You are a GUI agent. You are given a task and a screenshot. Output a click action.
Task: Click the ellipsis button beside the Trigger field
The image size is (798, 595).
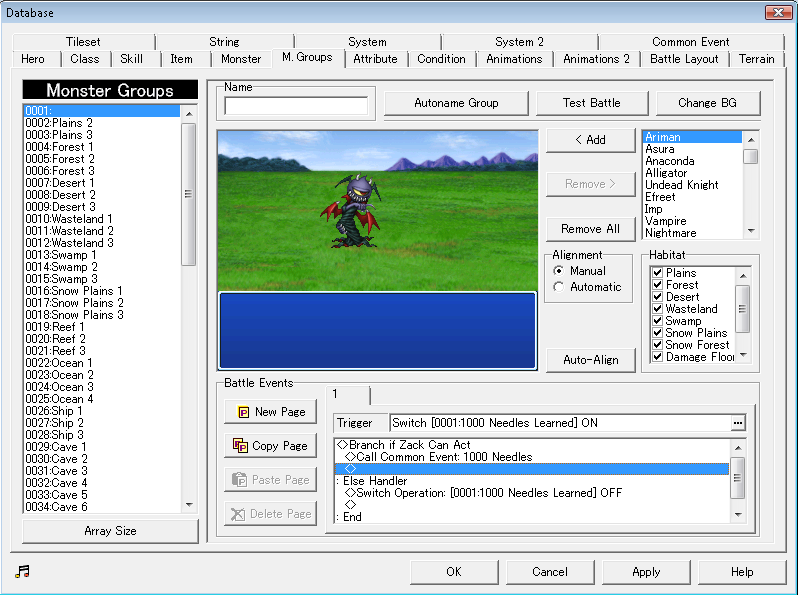point(738,423)
